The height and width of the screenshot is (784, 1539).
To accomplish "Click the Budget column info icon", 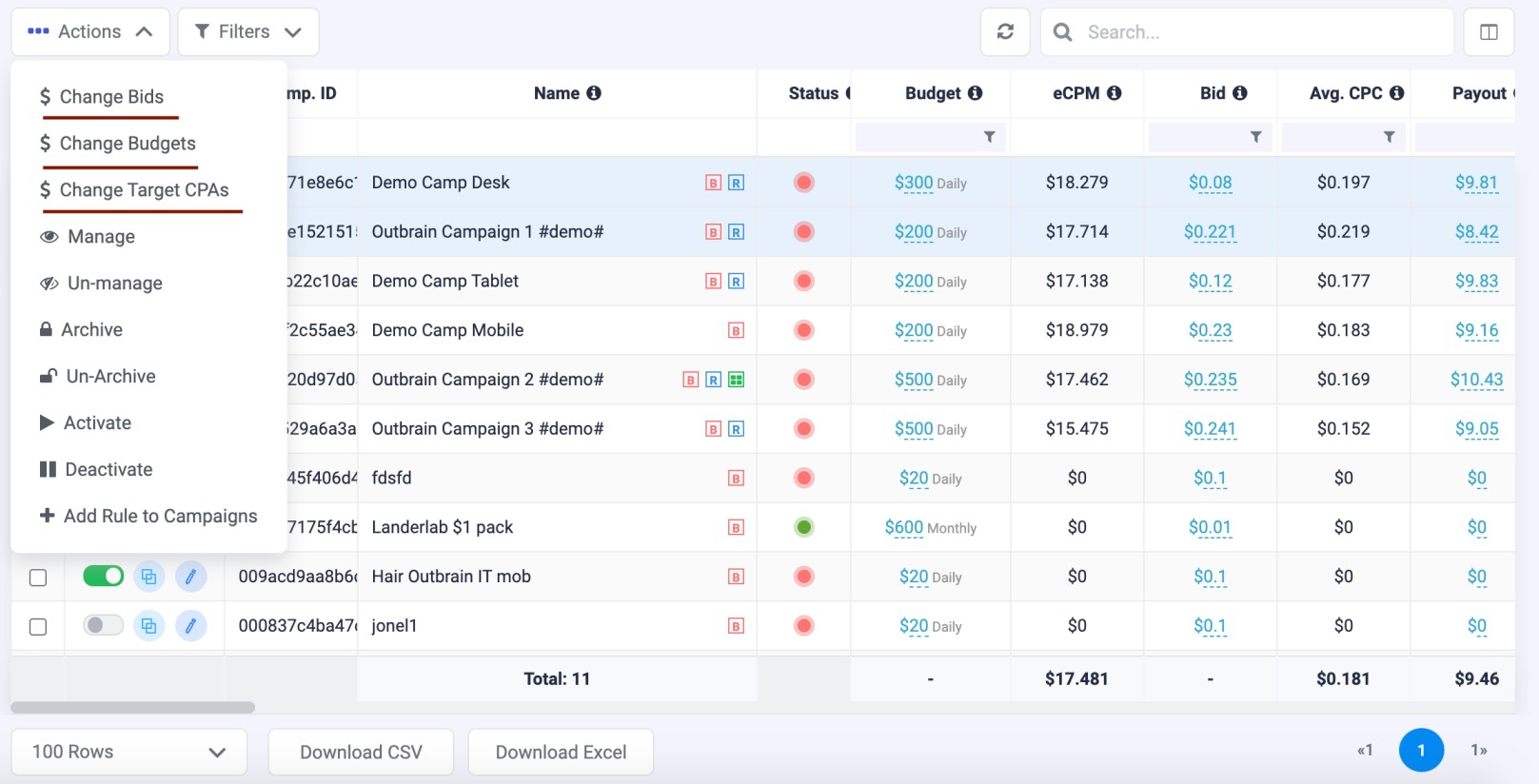I will [975, 93].
